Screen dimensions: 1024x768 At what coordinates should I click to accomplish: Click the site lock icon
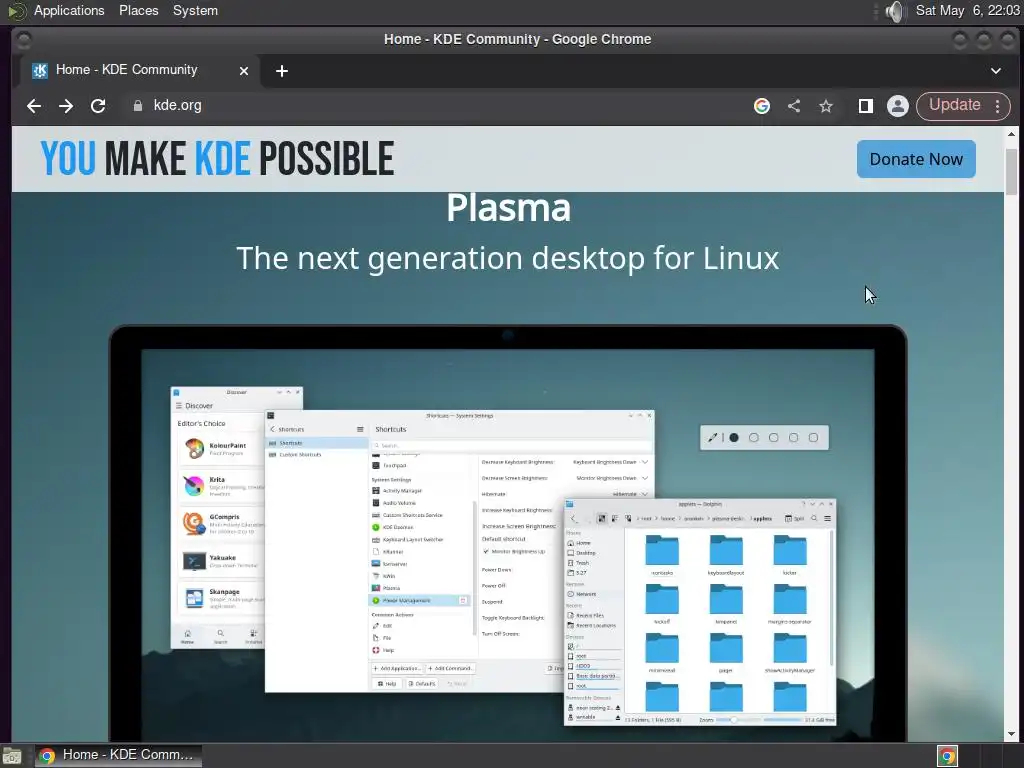(x=137, y=106)
